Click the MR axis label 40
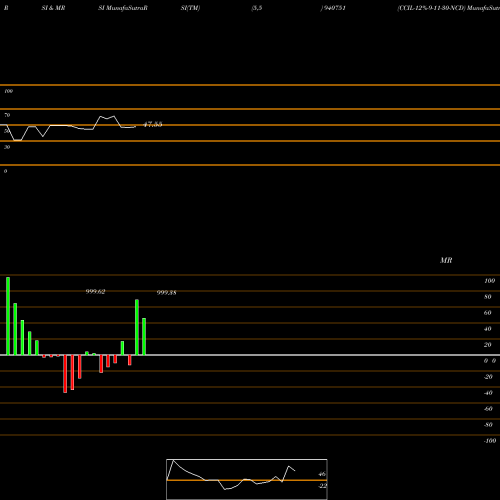This screenshot has width=500, height=500. click(488, 329)
